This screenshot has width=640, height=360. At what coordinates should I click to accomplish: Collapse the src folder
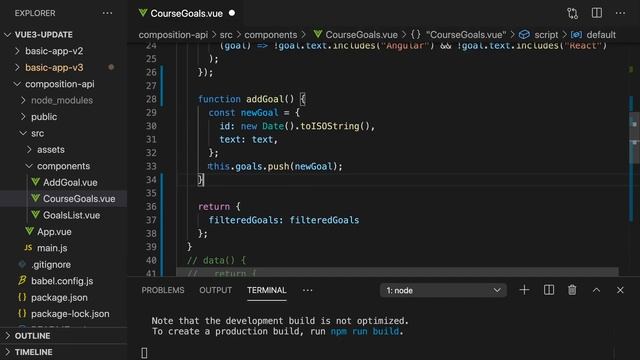click(23, 133)
